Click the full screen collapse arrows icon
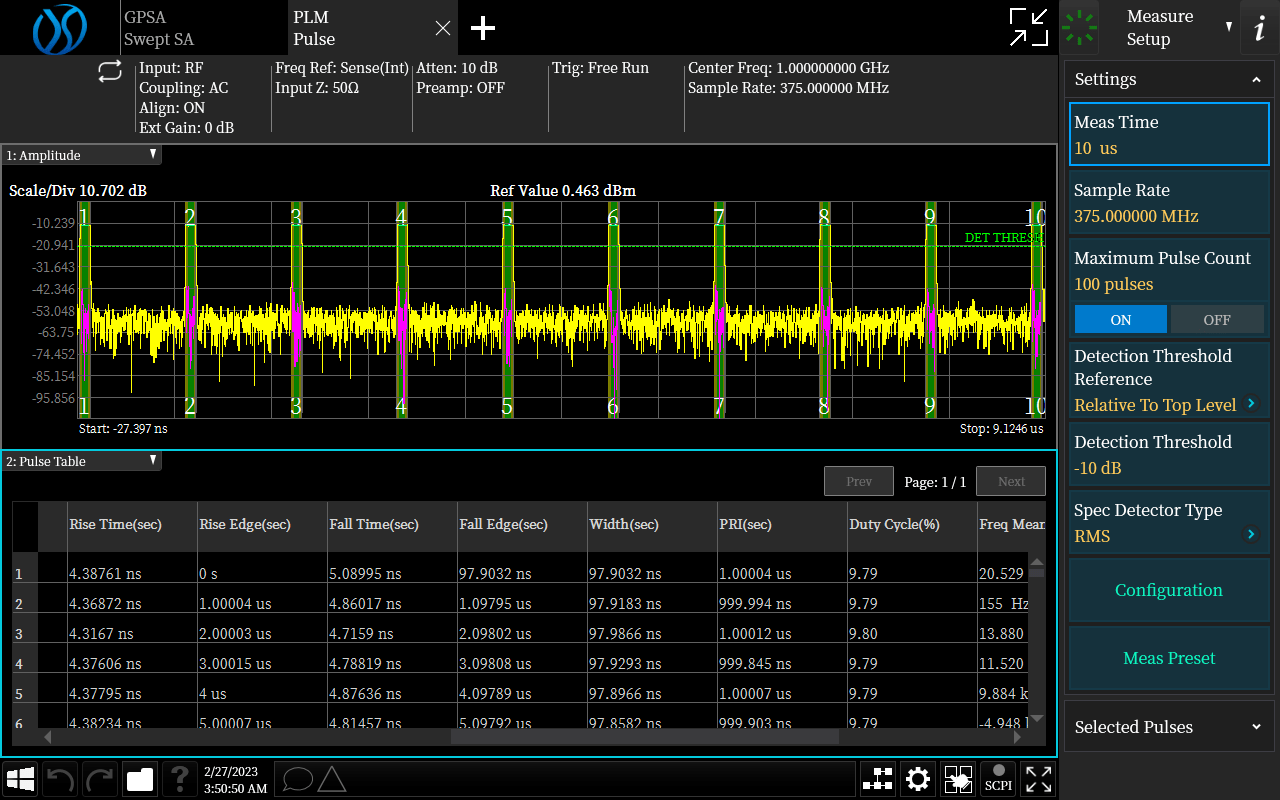The height and width of the screenshot is (800, 1280). [x=1028, y=28]
